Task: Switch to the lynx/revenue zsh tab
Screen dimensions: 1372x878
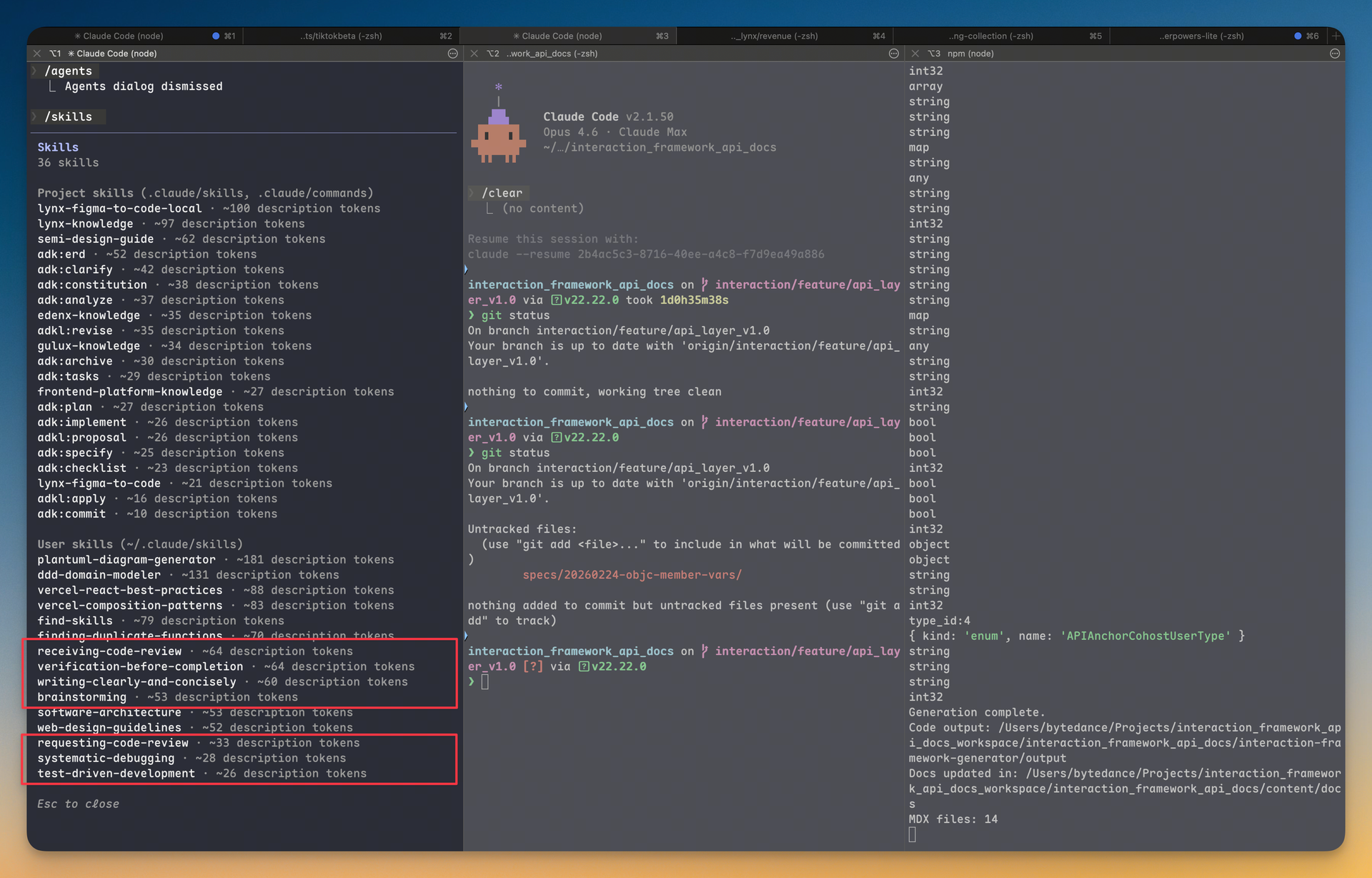Action: coord(774,36)
